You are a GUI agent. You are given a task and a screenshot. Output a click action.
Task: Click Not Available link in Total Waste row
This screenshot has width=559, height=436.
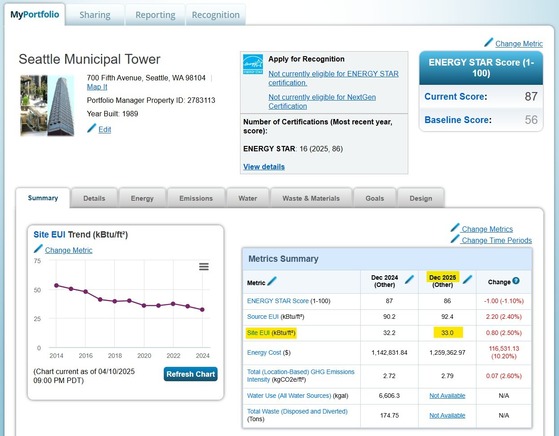[447, 415]
